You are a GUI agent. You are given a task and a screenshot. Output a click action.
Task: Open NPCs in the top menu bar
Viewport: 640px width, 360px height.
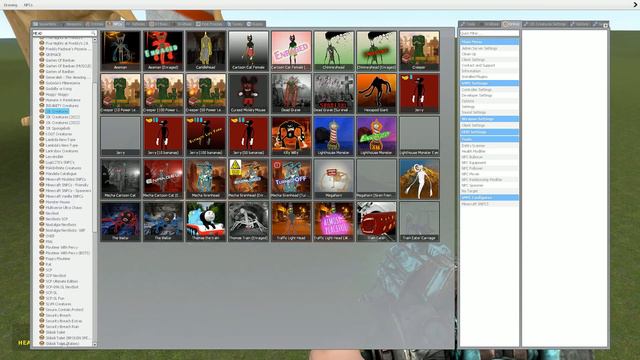tap(28, 5)
